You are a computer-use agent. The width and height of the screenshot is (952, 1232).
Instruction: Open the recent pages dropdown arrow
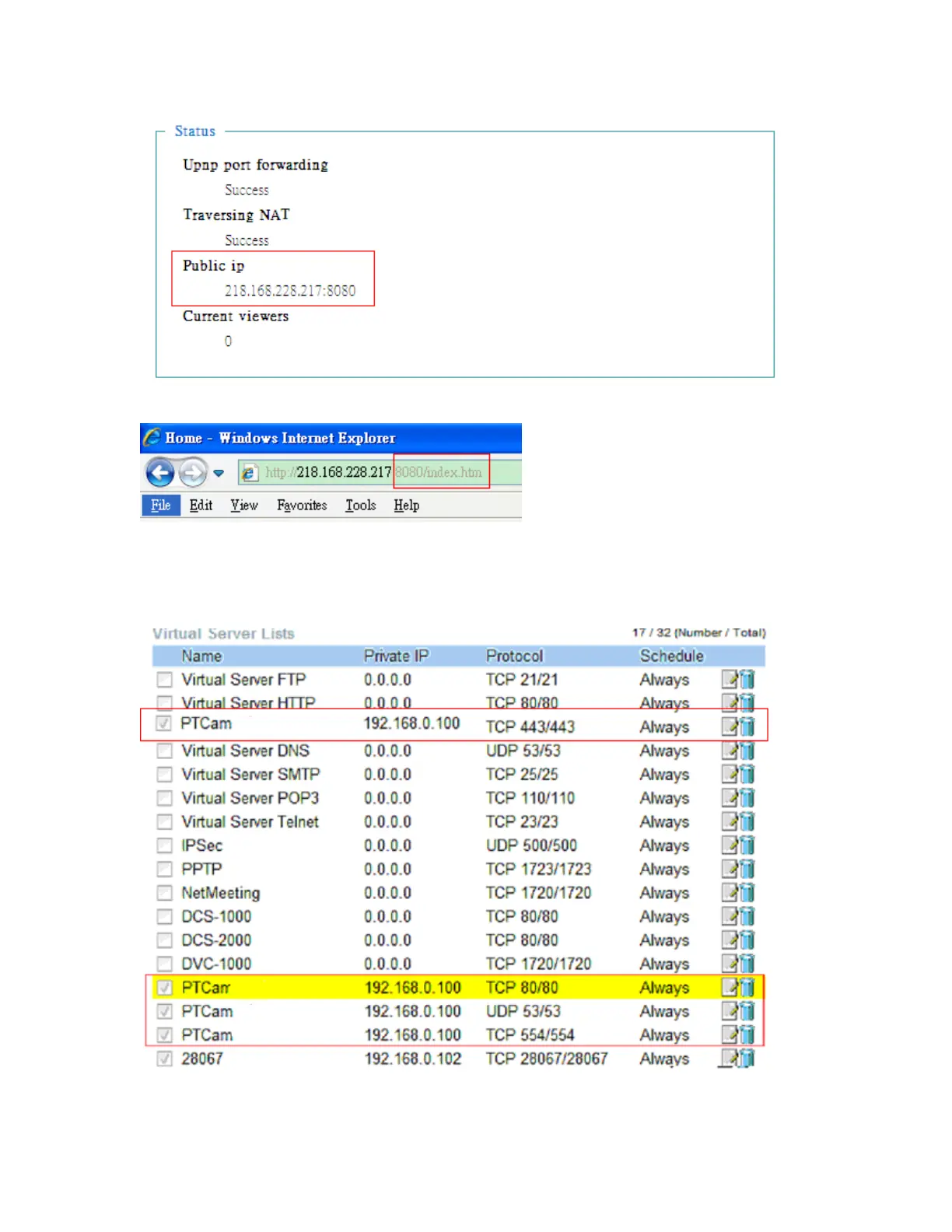pos(219,473)
